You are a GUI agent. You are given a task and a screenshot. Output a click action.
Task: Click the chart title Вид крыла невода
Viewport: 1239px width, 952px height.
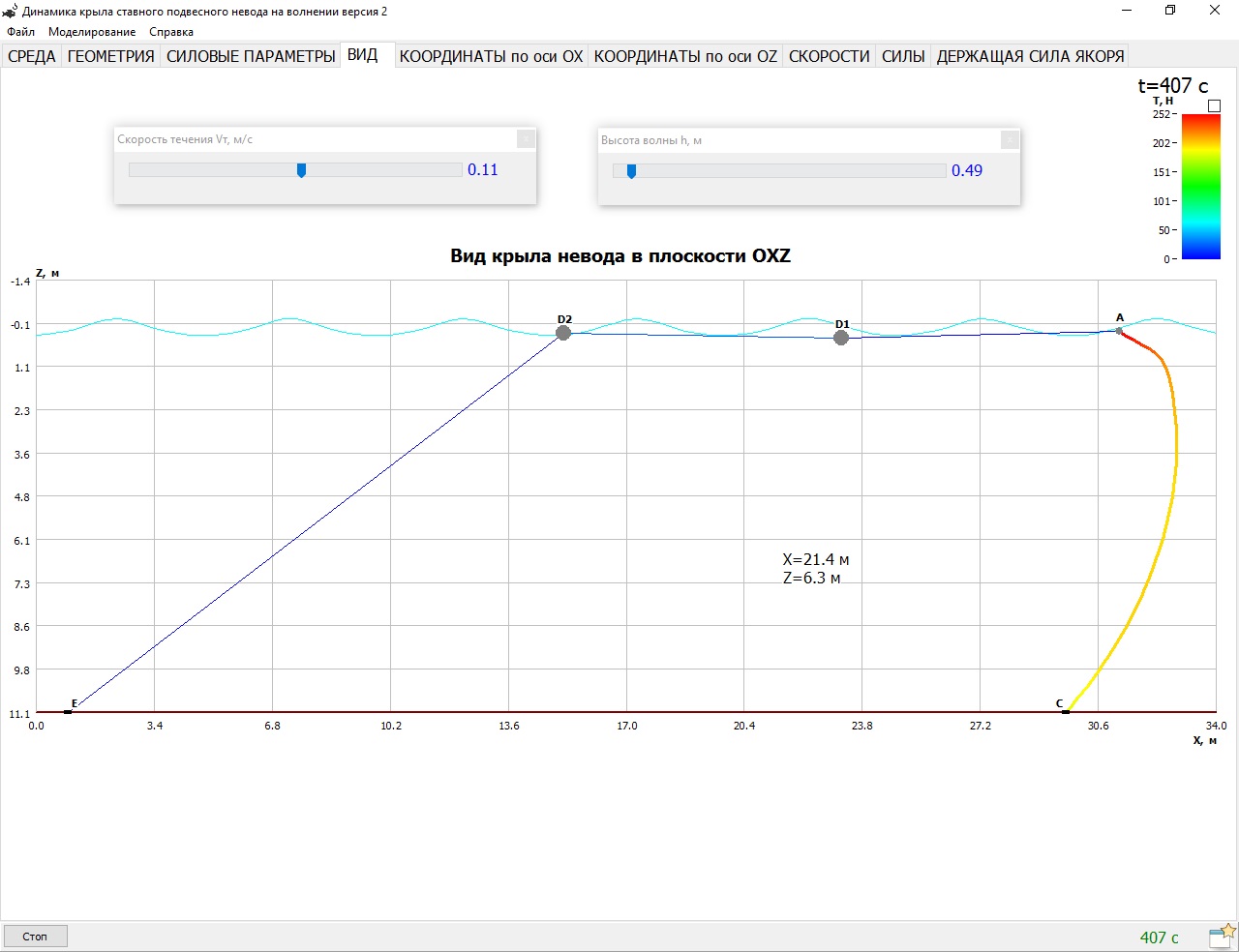pyautogui.click(x=620, y=256)
